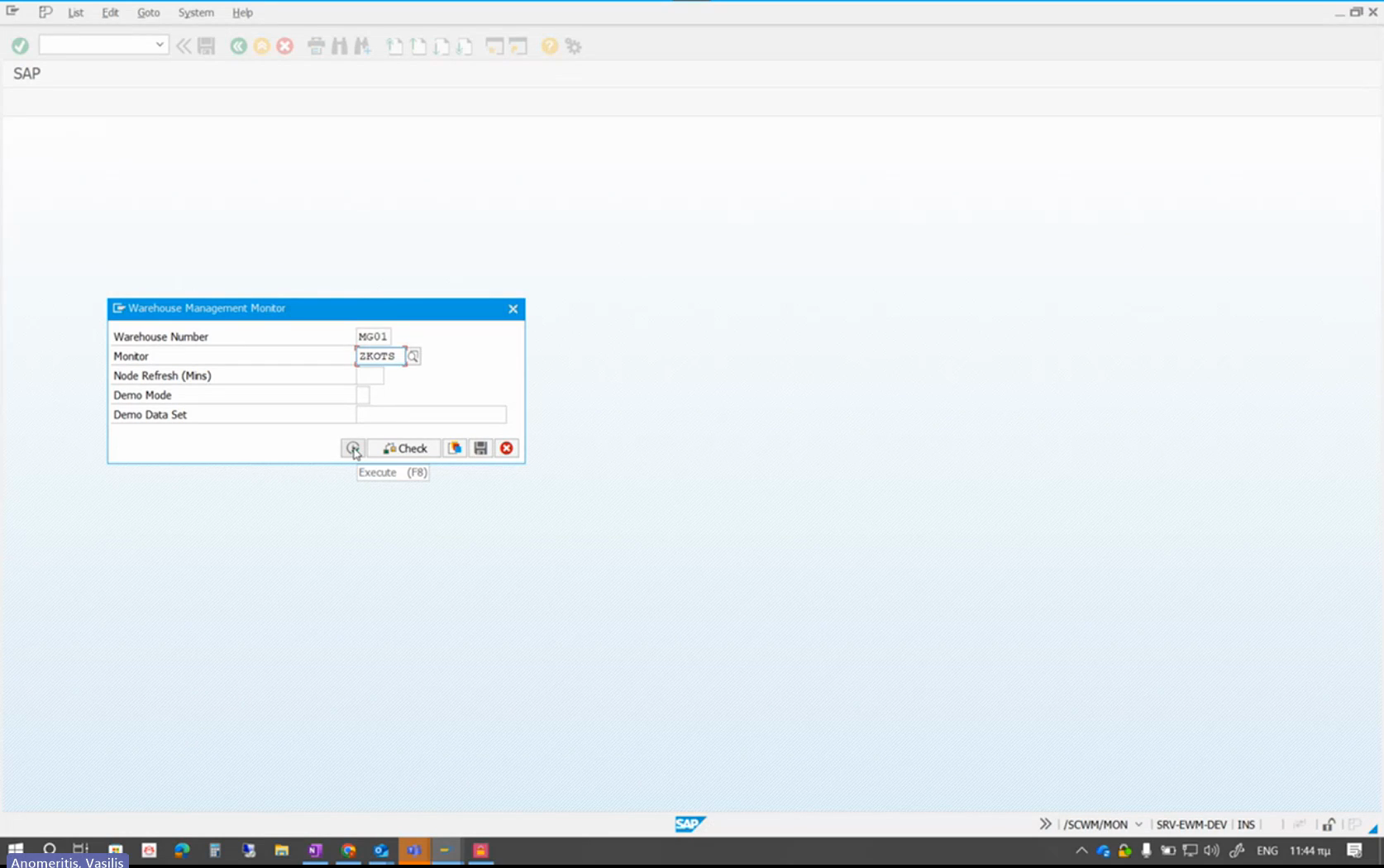The height and width of the screenshot is (868, 1384).
Task: Open the System menu
Action: 196,12
